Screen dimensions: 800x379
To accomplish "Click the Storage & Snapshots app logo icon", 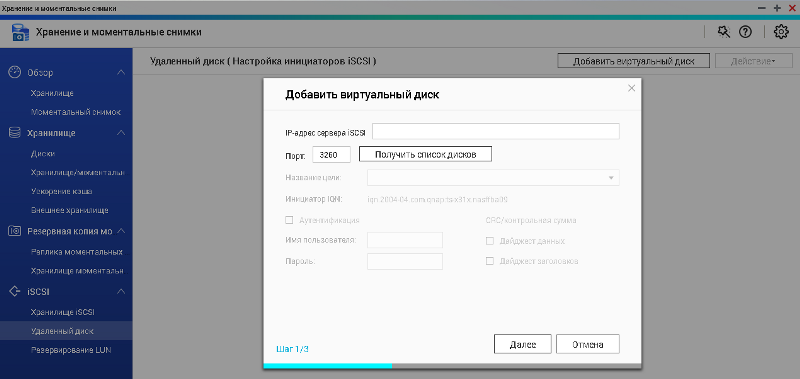I will coord(20,33).
